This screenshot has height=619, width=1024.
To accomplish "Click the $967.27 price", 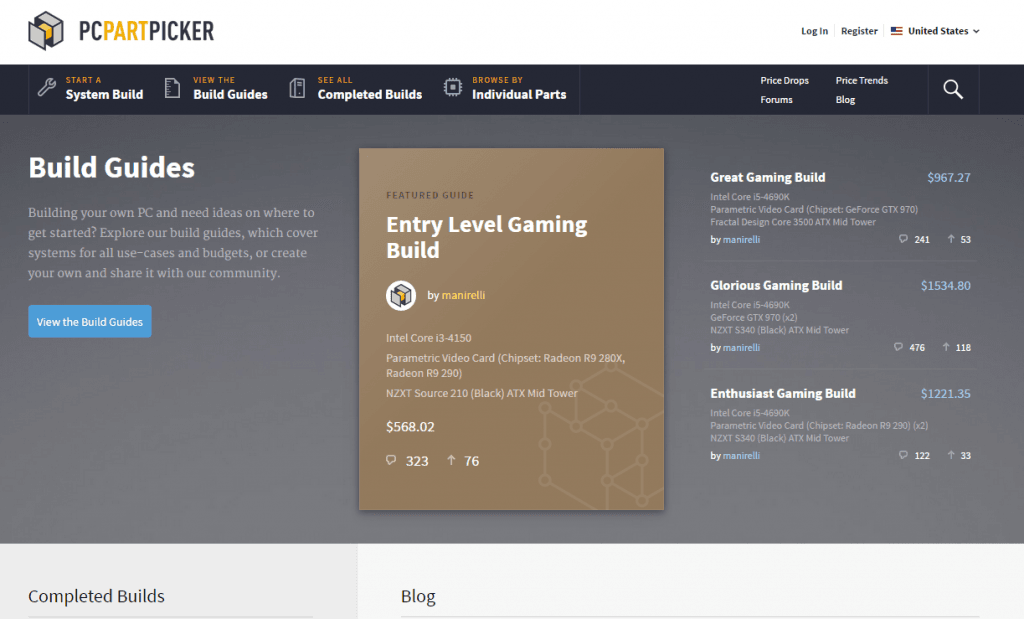I will [x=948, y=178].
